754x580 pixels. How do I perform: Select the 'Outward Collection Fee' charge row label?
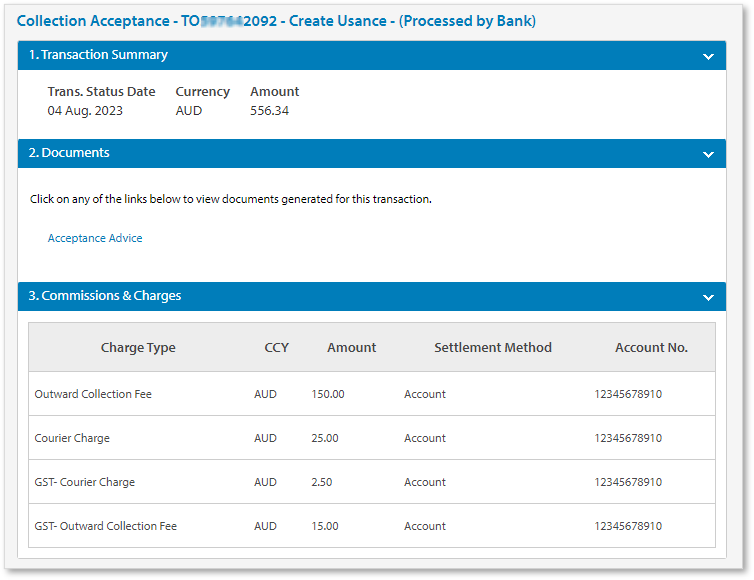point(93,394)
